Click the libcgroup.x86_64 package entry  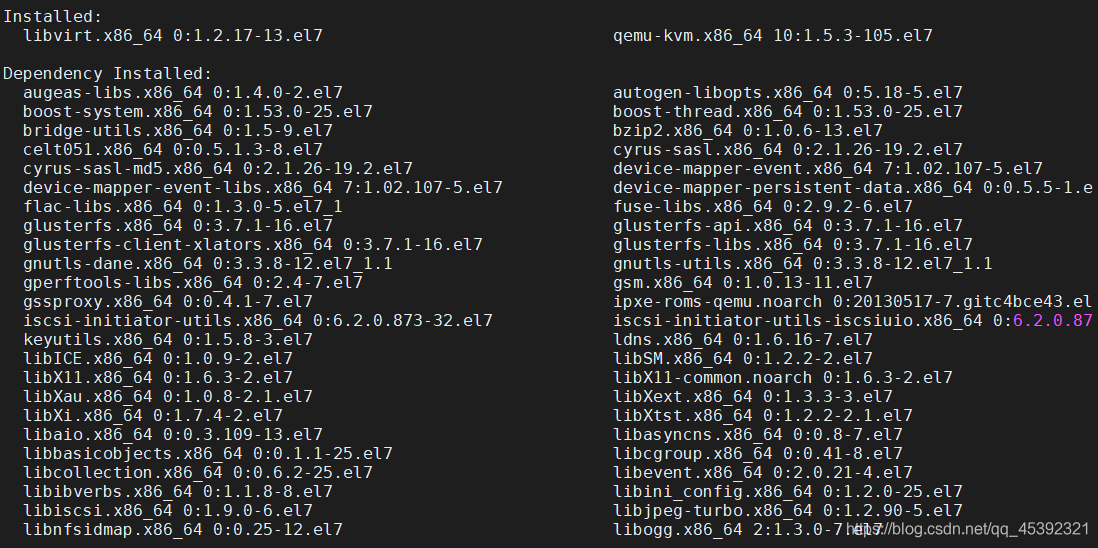[757, 453]
